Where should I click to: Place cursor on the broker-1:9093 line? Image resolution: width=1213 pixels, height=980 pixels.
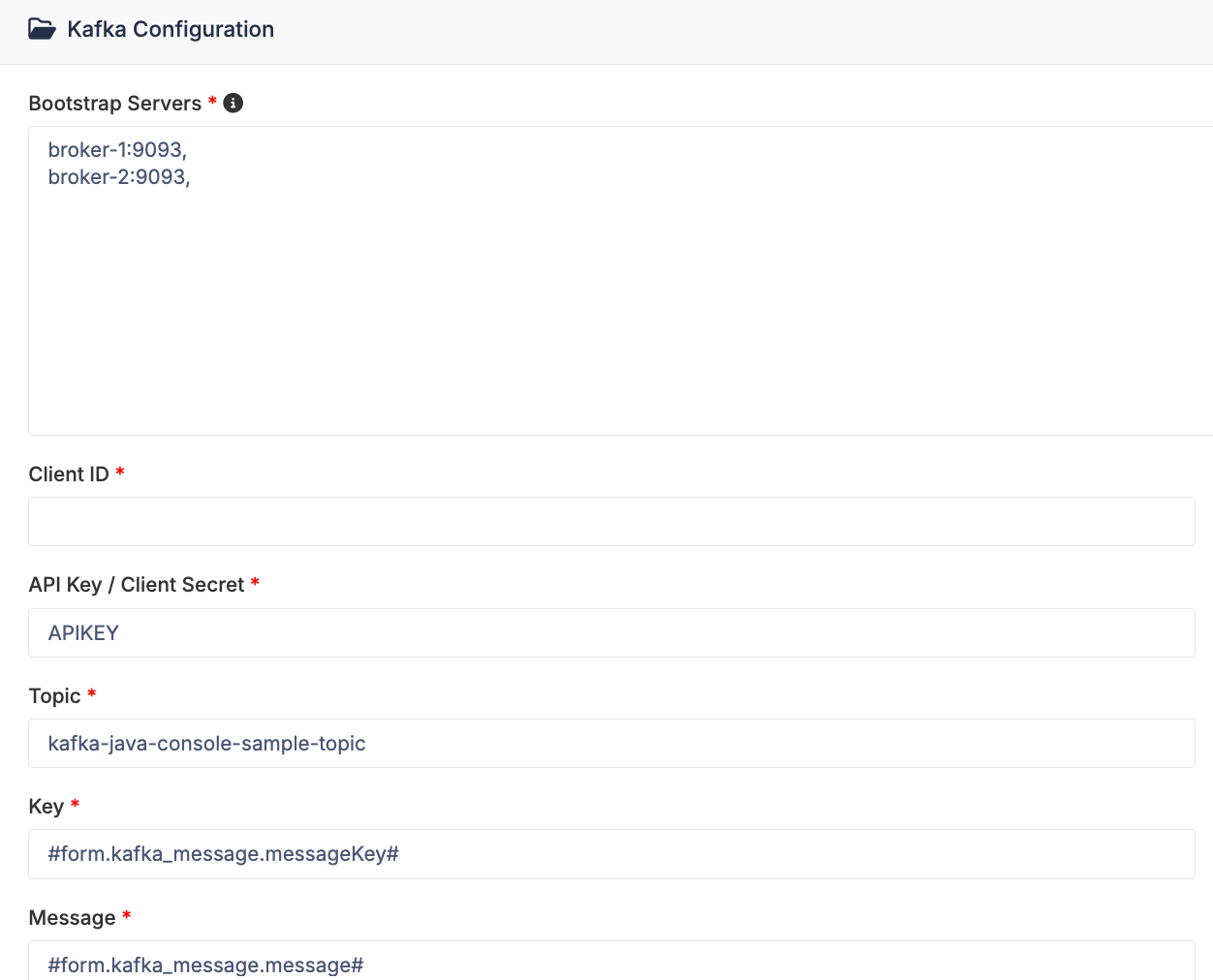(117, 149)
